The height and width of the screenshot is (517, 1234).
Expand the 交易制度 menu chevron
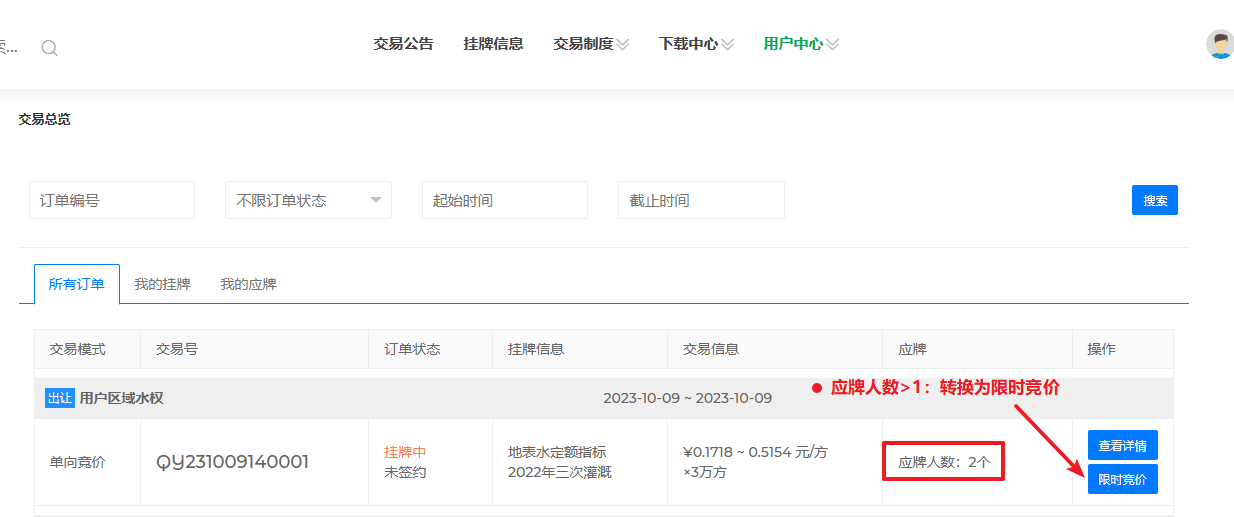(622, 44)
